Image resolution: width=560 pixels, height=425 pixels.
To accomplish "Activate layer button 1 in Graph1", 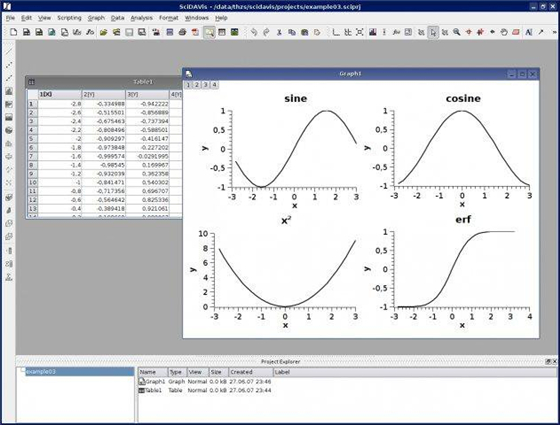I will [188, 85].
